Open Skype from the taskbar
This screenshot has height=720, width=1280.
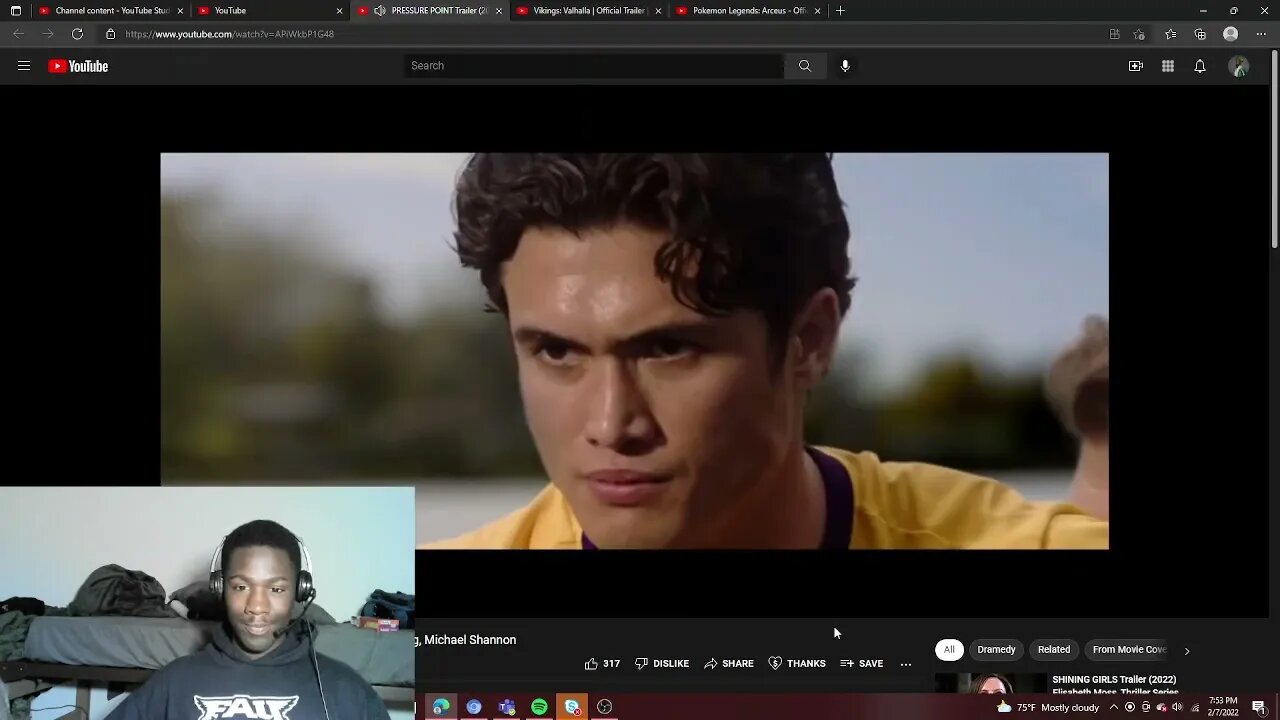coord(573,707)
